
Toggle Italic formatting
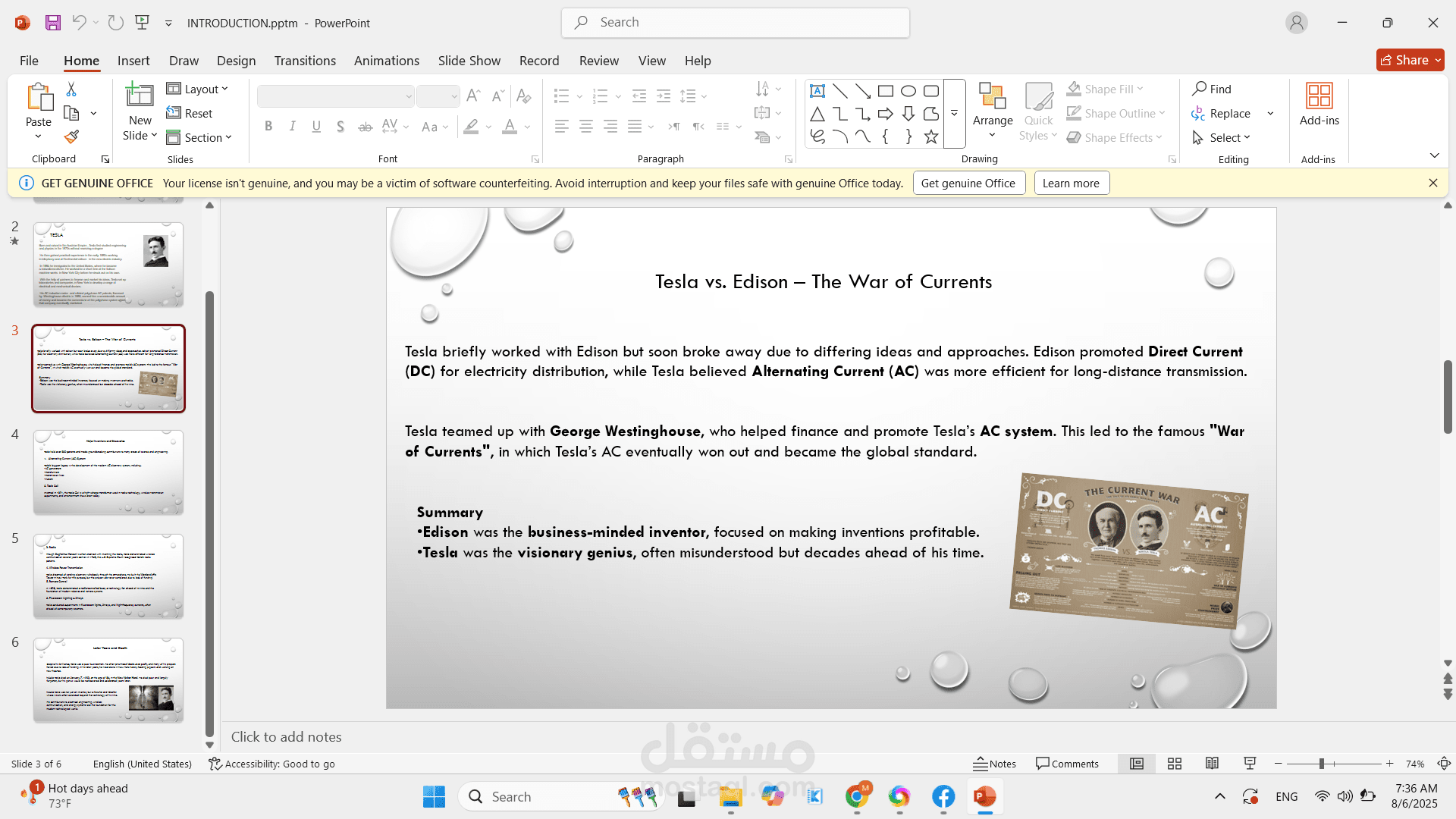click(x=293, y=127)
